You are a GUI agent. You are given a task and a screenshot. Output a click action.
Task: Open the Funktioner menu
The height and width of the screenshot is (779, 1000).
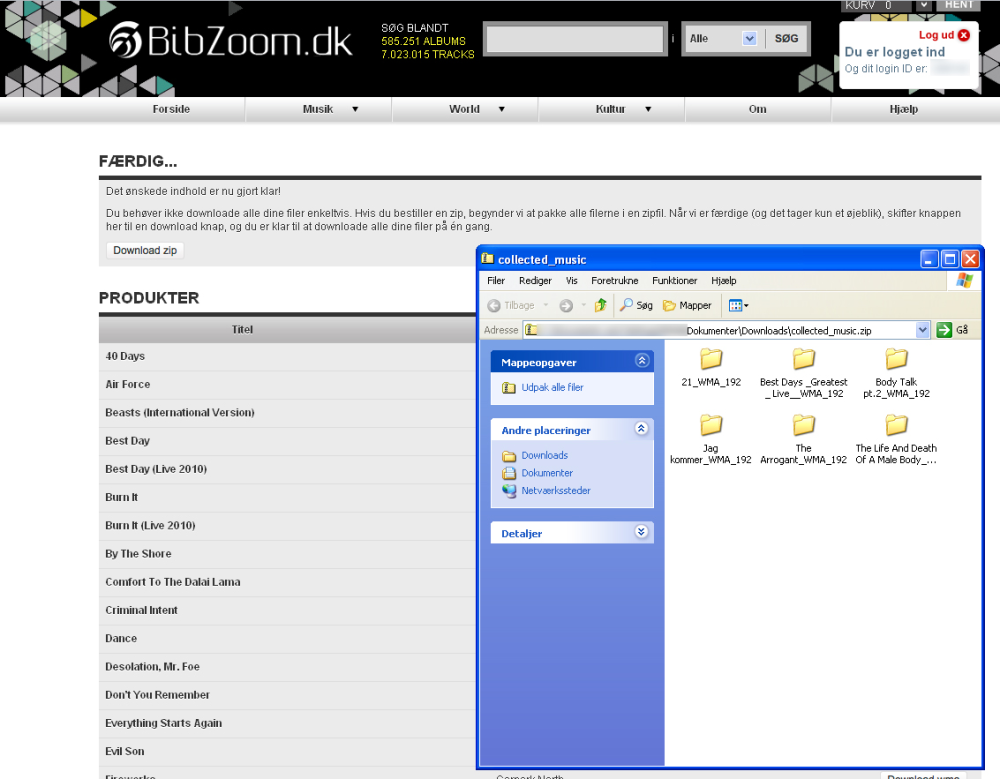click(674, 281)
